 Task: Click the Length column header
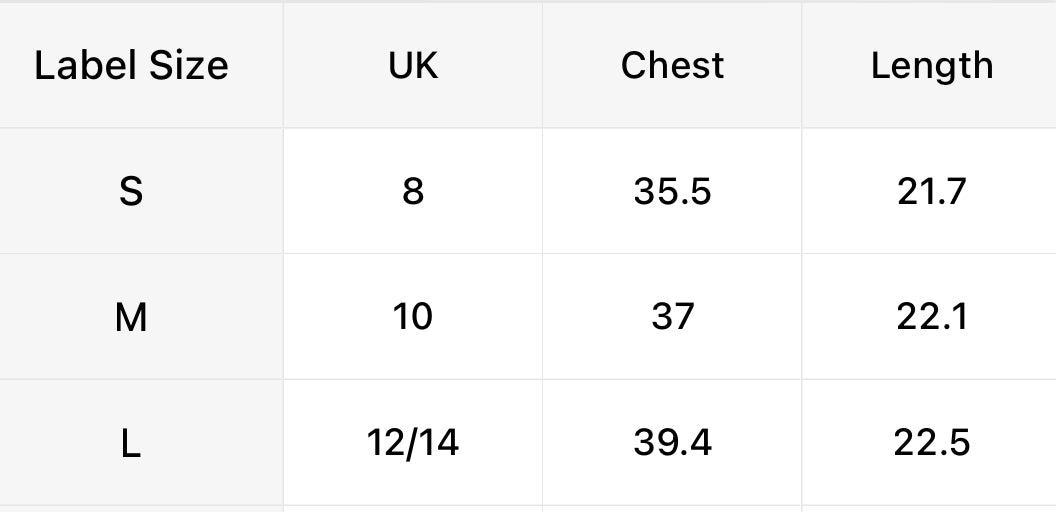932,66
